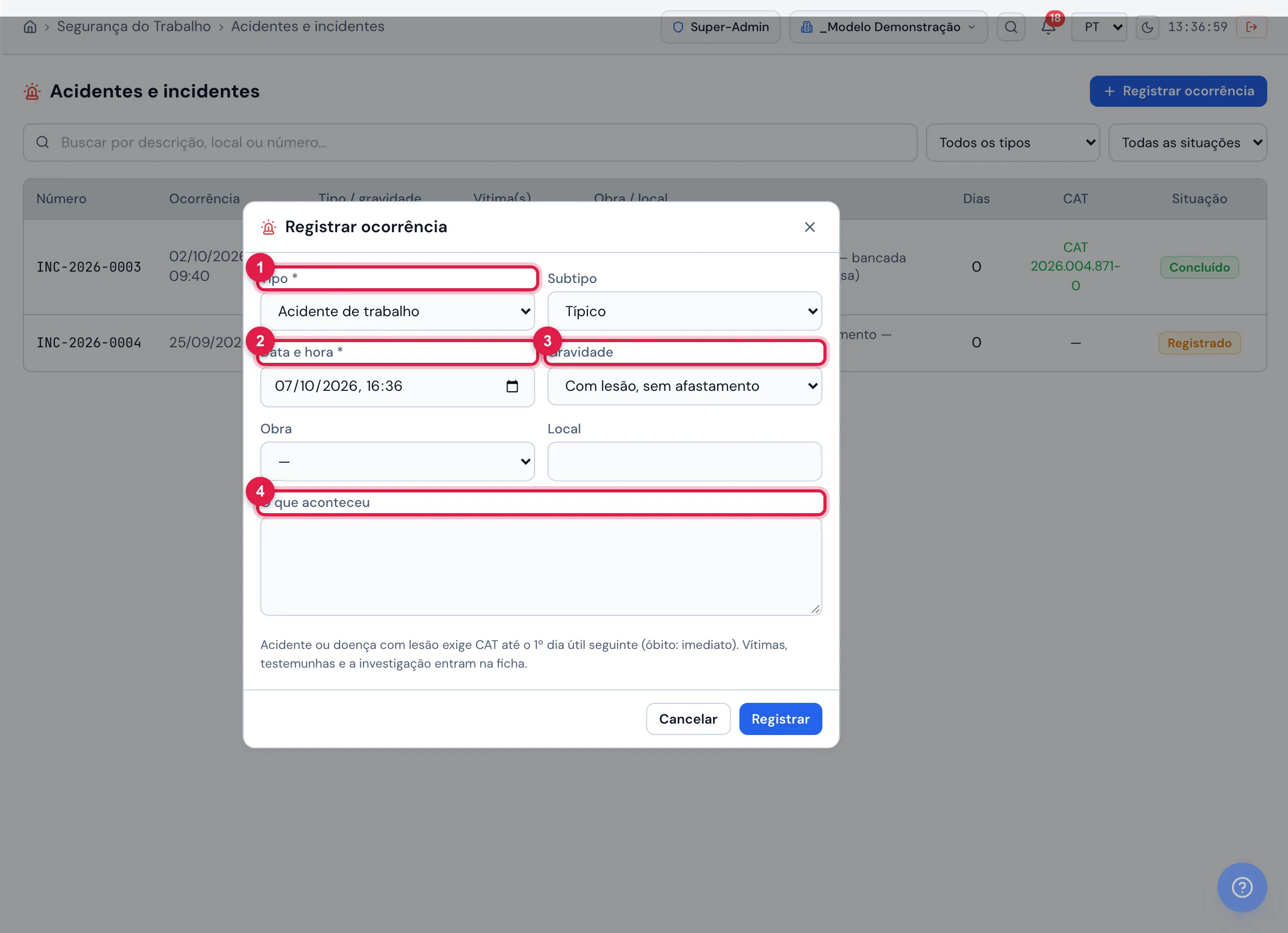This screenshot has height=933, width=1288.
Task: Open the Todas as situações filter
Action: point(1187,143)
